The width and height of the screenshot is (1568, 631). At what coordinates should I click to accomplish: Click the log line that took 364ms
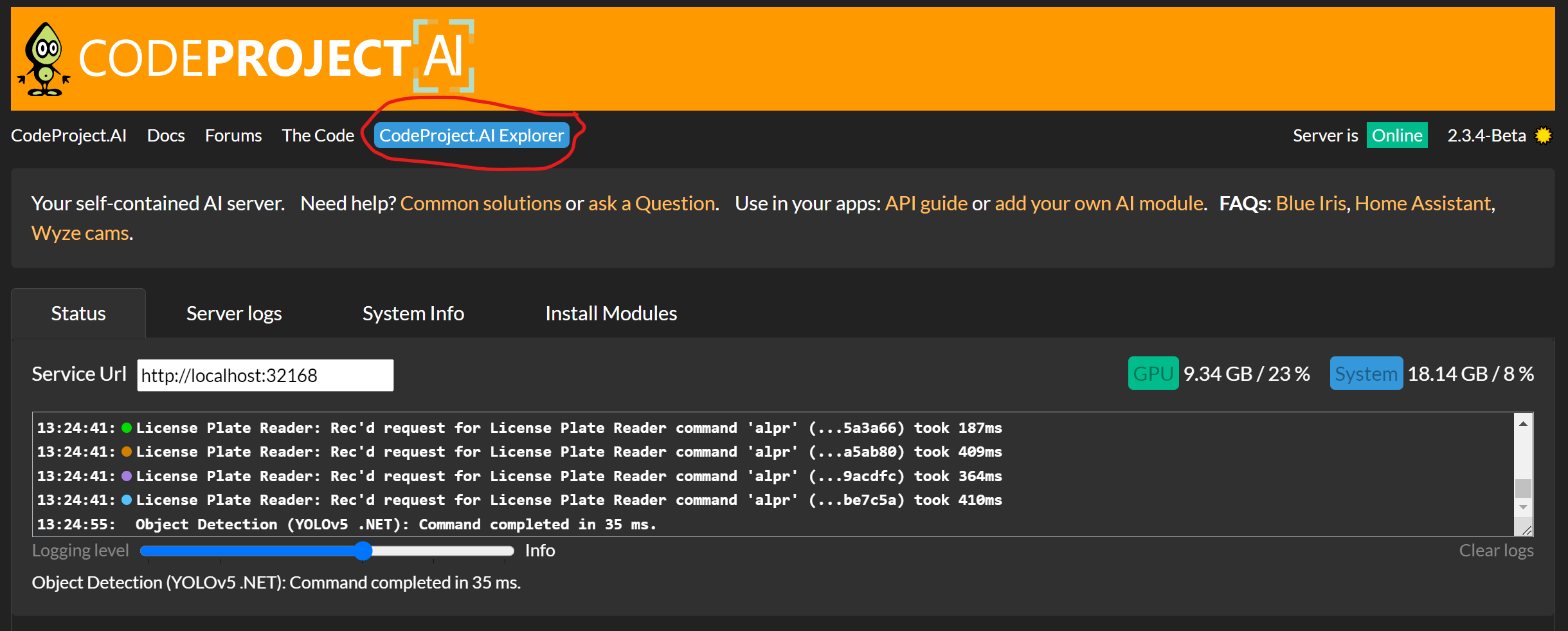[519, 476]
